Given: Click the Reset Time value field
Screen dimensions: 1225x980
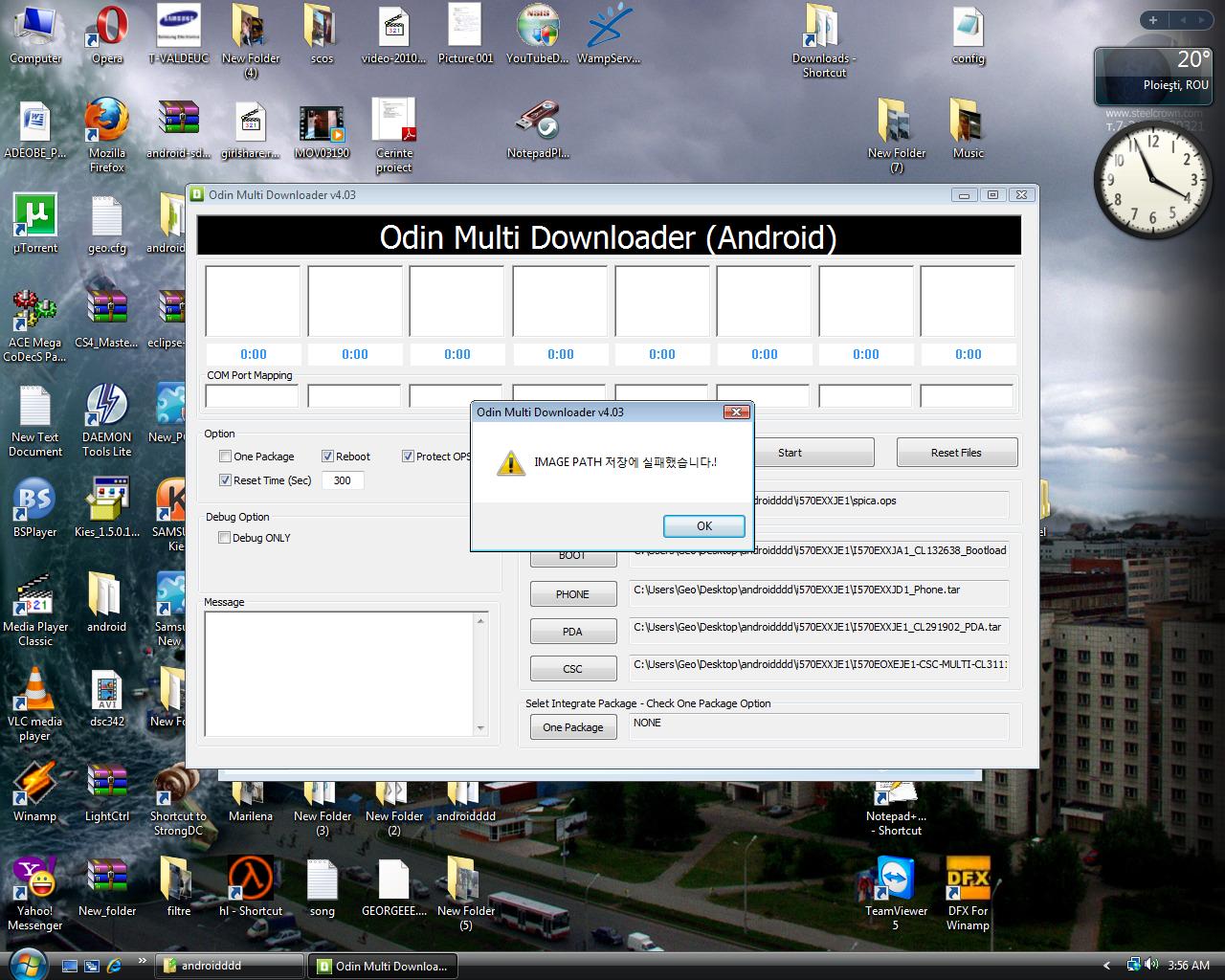Looking at the screenshot, I should pos(343,480).
